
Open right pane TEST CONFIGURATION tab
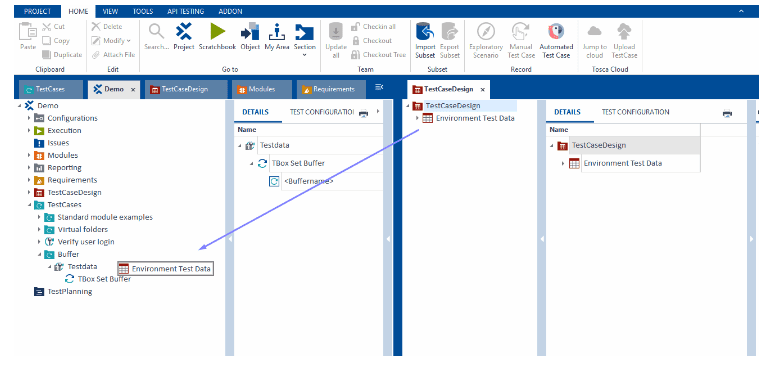click(635, 112)
